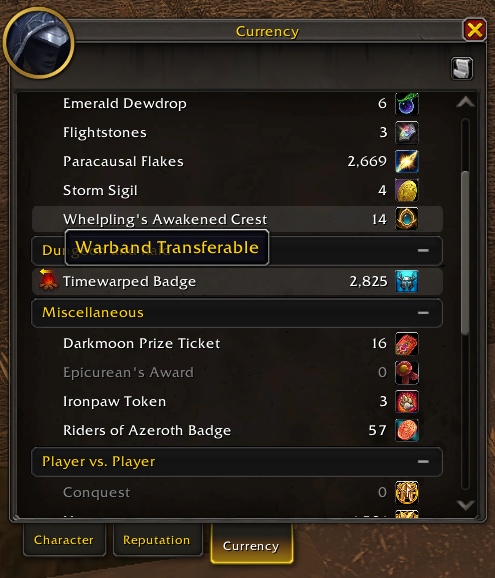495x578 pixels.
Task: Switch to the Reputation tab
Action: pos(157,540)
